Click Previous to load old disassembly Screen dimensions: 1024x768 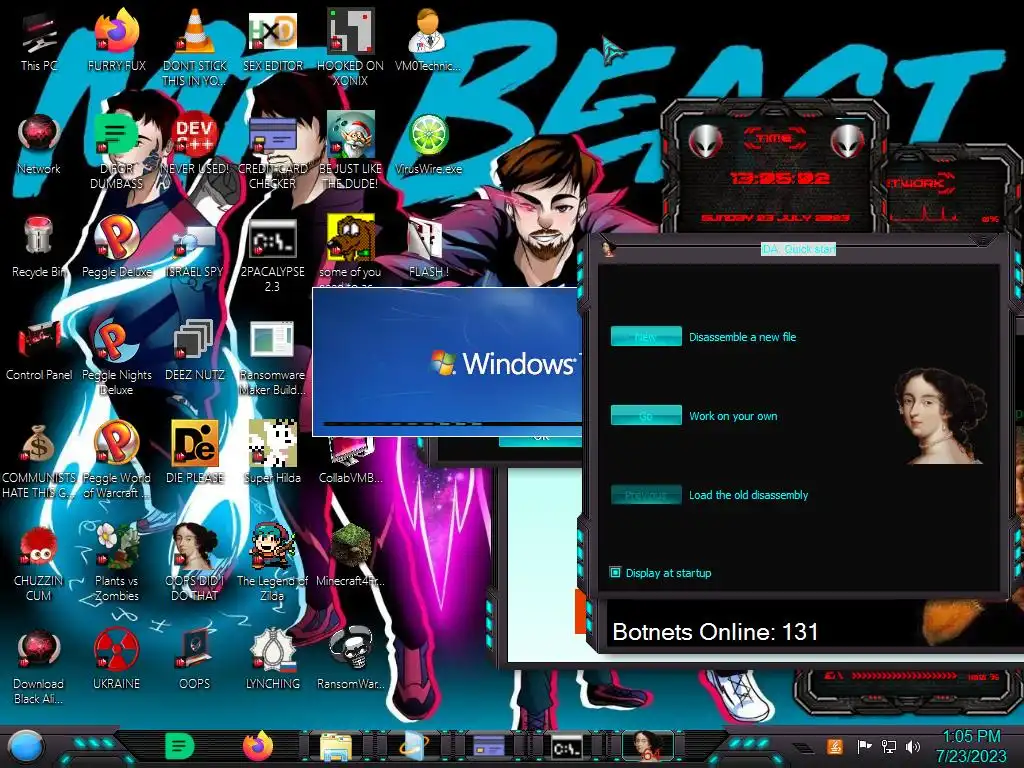(646, 494)
